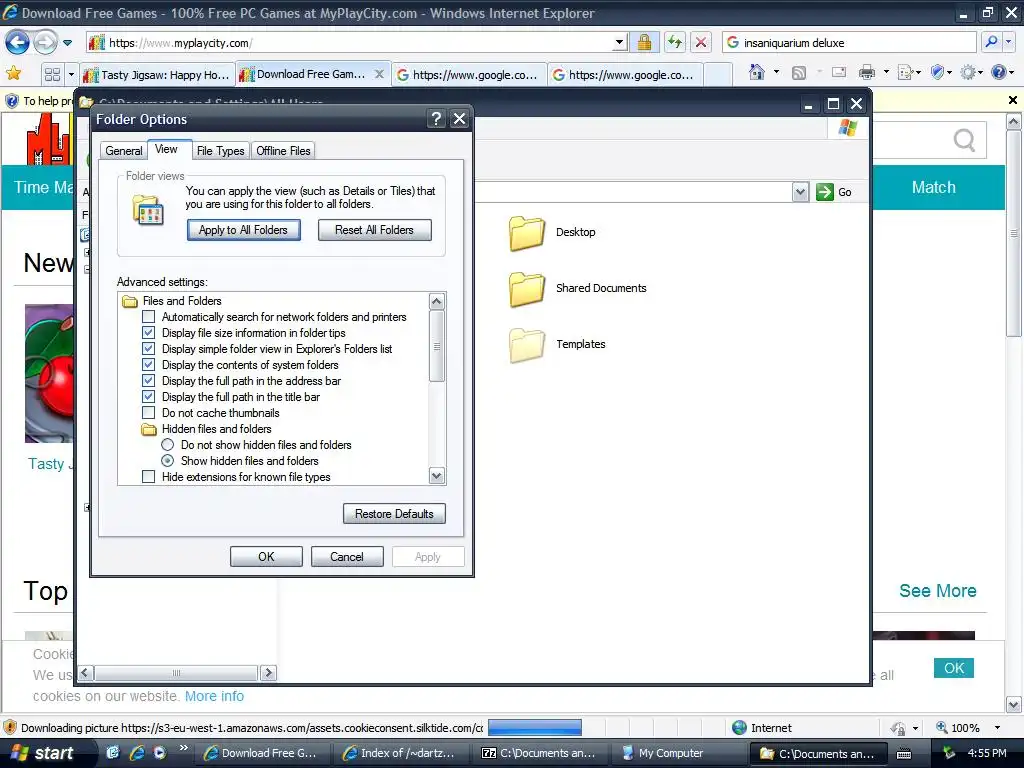This screenshot has width=1024, height=768.
Task: Enable Do not cache thumbnails
Action: point(148,413)
